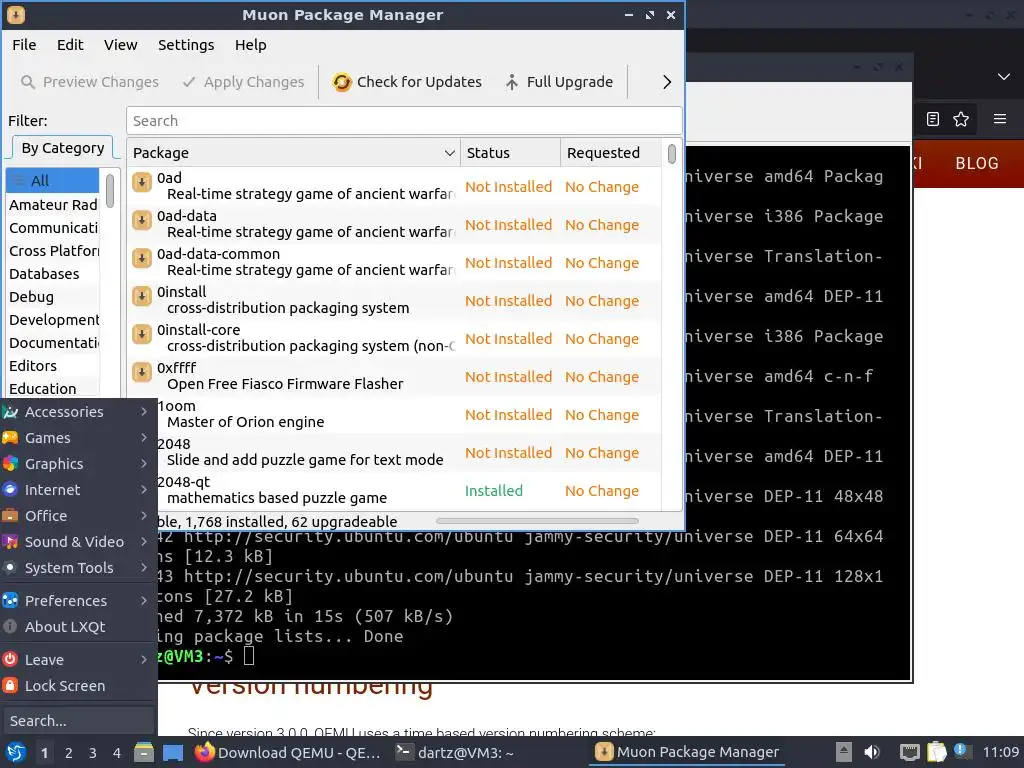Viewport: 1024px width, 768px height.
Task: Expand System Tools submenu
Action: tap(77, 568)
